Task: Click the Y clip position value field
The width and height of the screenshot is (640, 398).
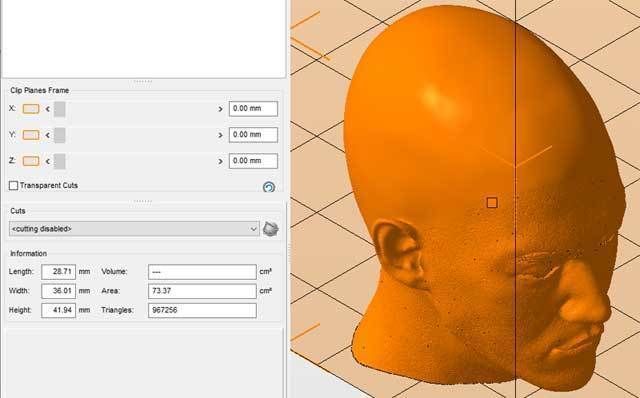Action: (x=253, y=135)
